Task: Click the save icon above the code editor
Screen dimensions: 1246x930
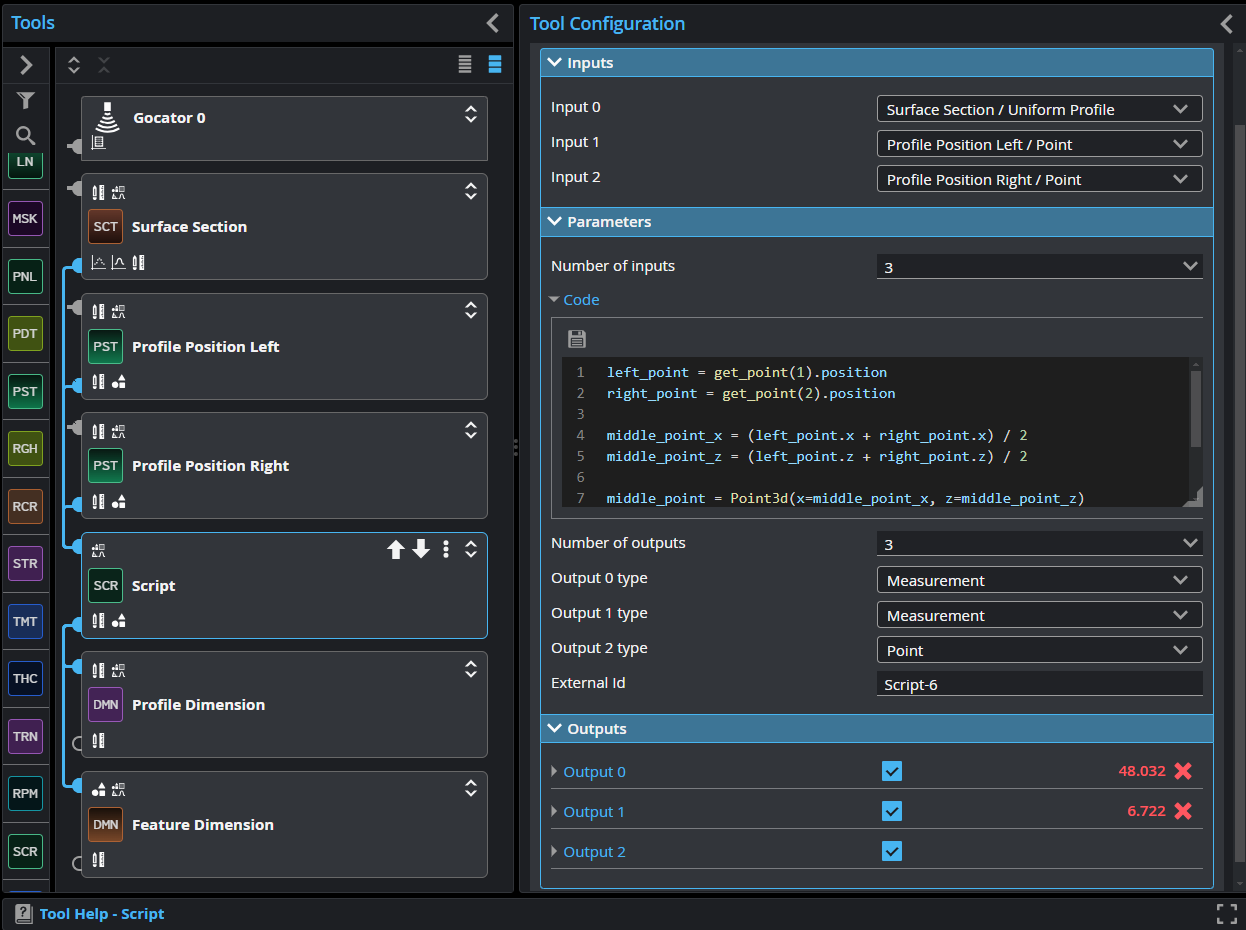Action: (576, 339)
